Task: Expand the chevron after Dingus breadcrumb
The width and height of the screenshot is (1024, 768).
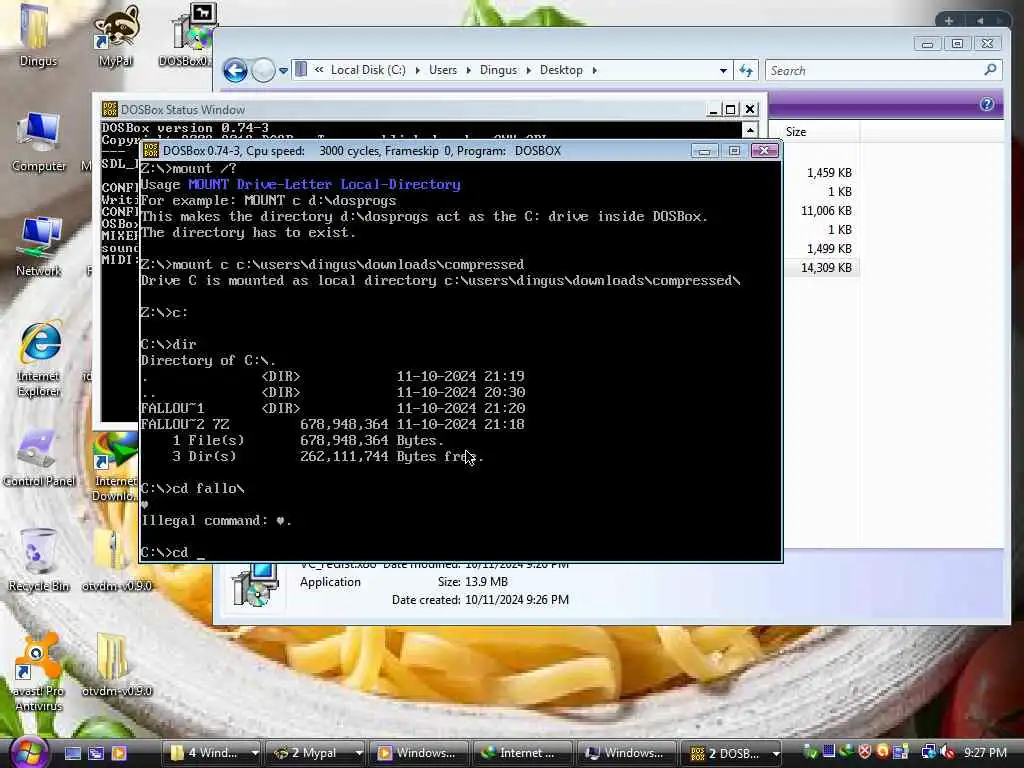Action: coord(528,71)
